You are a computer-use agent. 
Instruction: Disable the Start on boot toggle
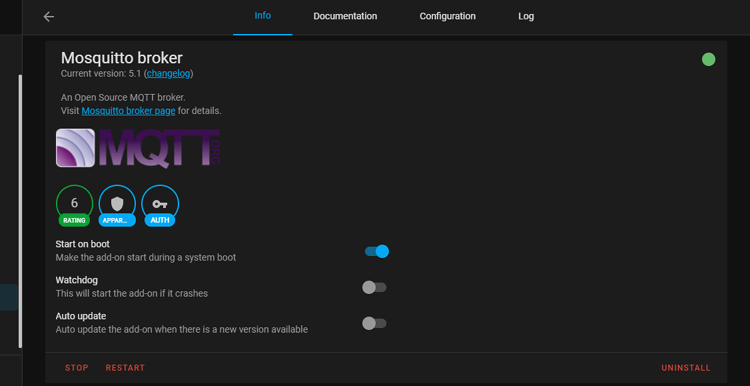pos(377,251)
